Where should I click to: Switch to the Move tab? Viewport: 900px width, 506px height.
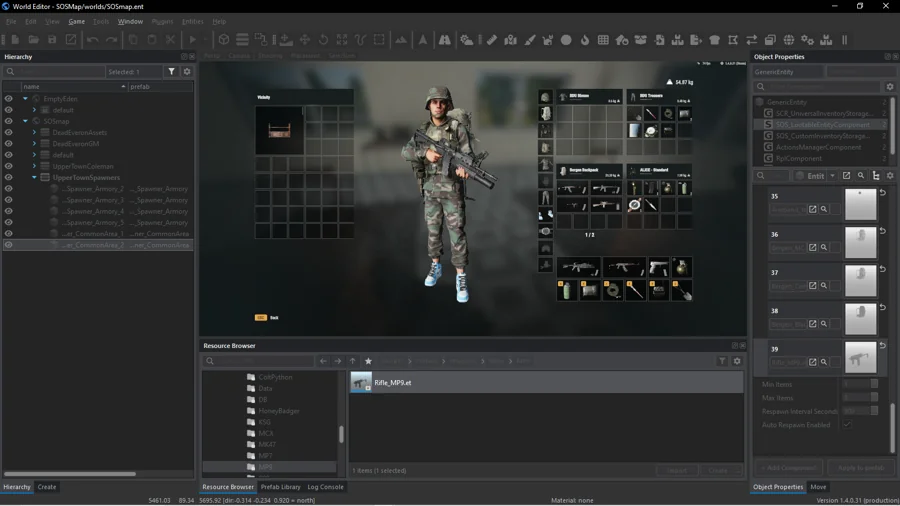click(818, 486)
